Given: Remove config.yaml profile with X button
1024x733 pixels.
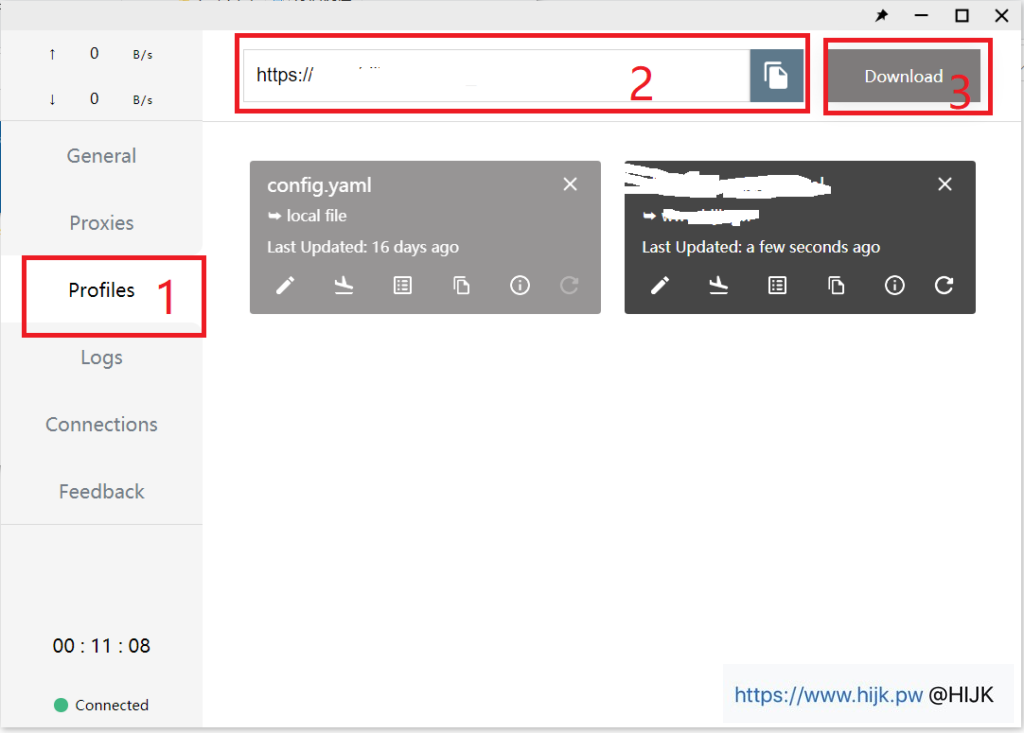Looking at the screenshot, I should click(570, 184).
